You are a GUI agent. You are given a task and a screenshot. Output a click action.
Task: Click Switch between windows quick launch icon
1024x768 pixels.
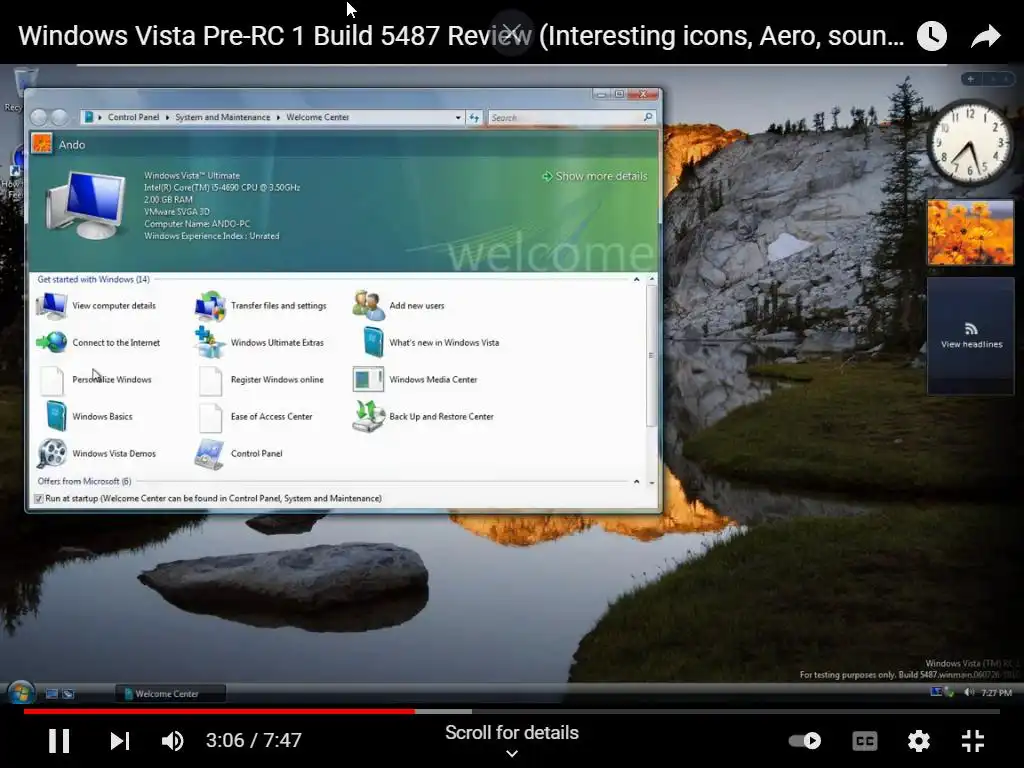68,694
